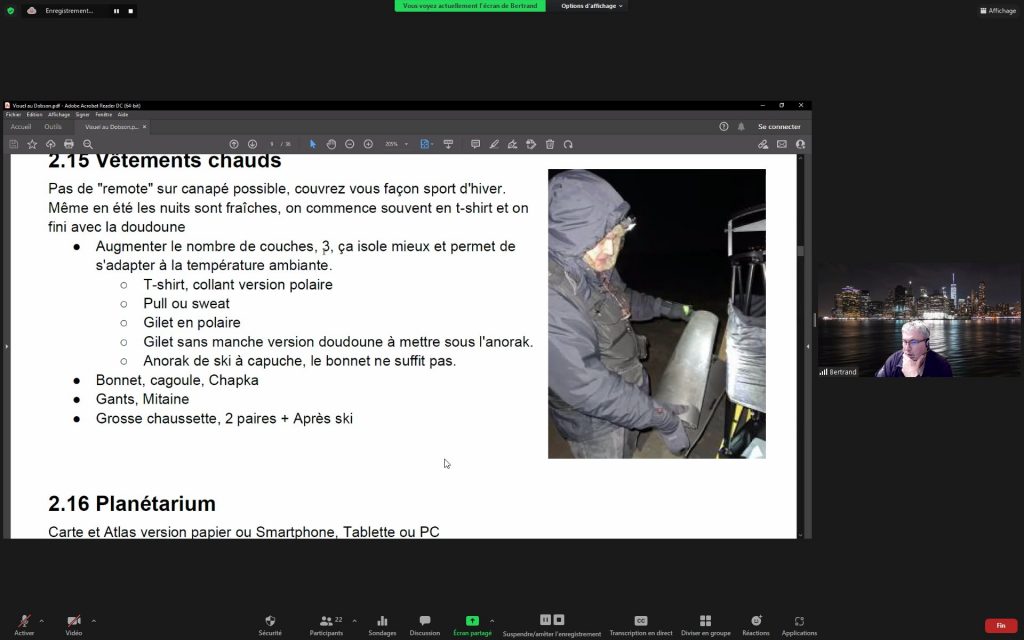Open the Affichage menu in Acrobat

tap(59, 115)
